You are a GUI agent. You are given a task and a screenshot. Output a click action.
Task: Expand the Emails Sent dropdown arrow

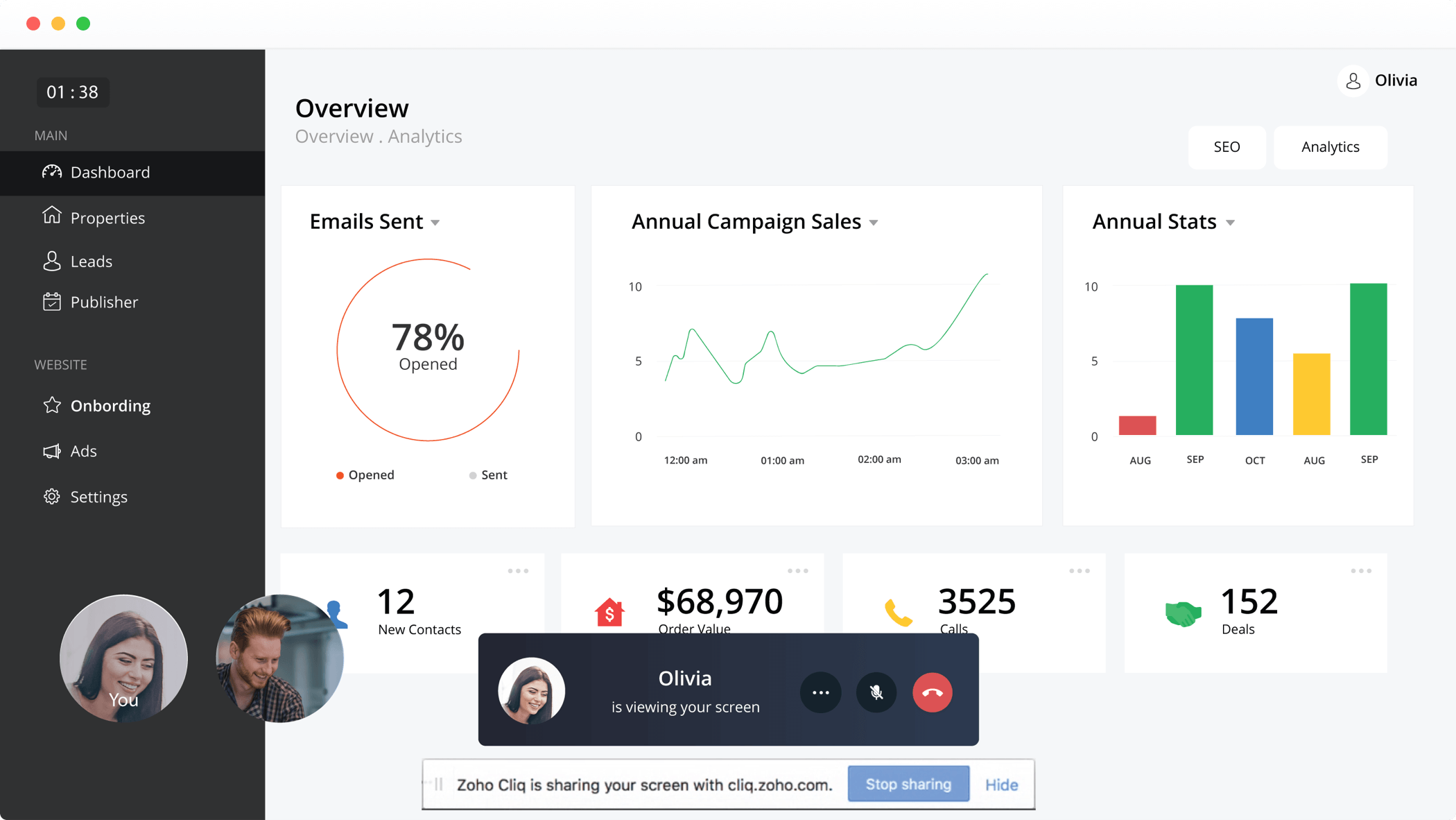coord(437,223)
